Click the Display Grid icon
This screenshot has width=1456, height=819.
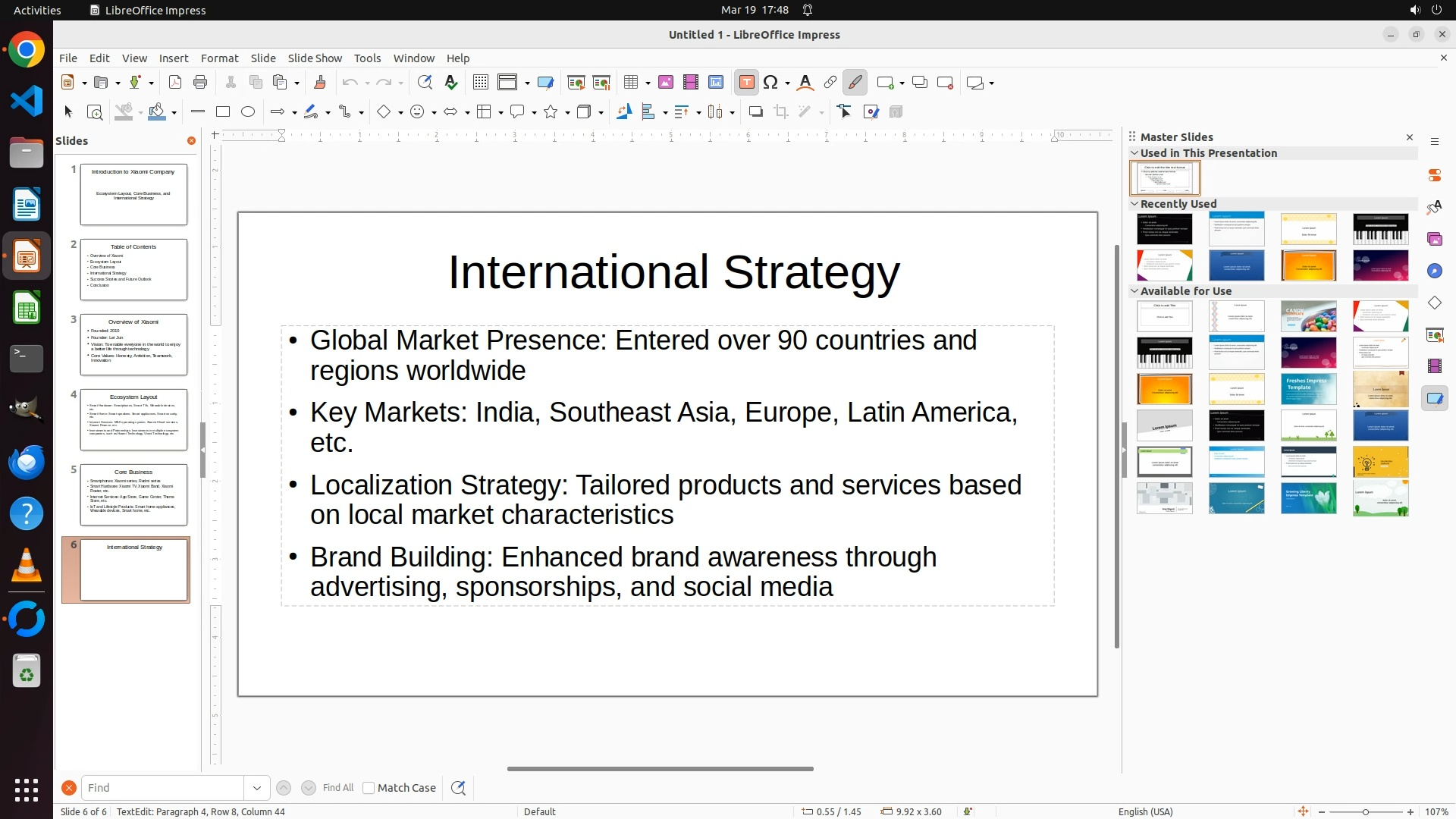[481, 83]
